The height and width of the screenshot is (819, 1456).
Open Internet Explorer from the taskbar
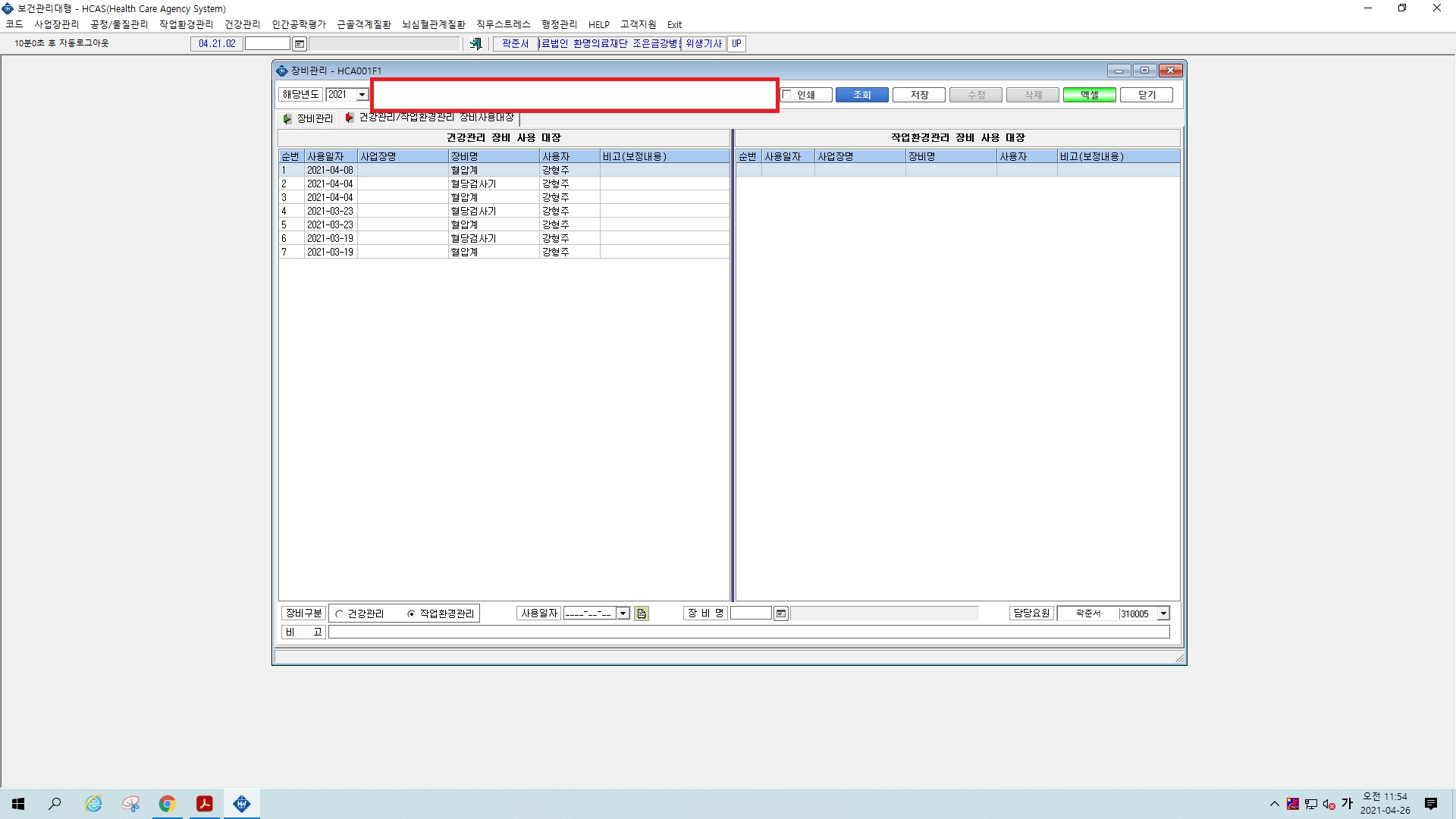tap(93, 804)
